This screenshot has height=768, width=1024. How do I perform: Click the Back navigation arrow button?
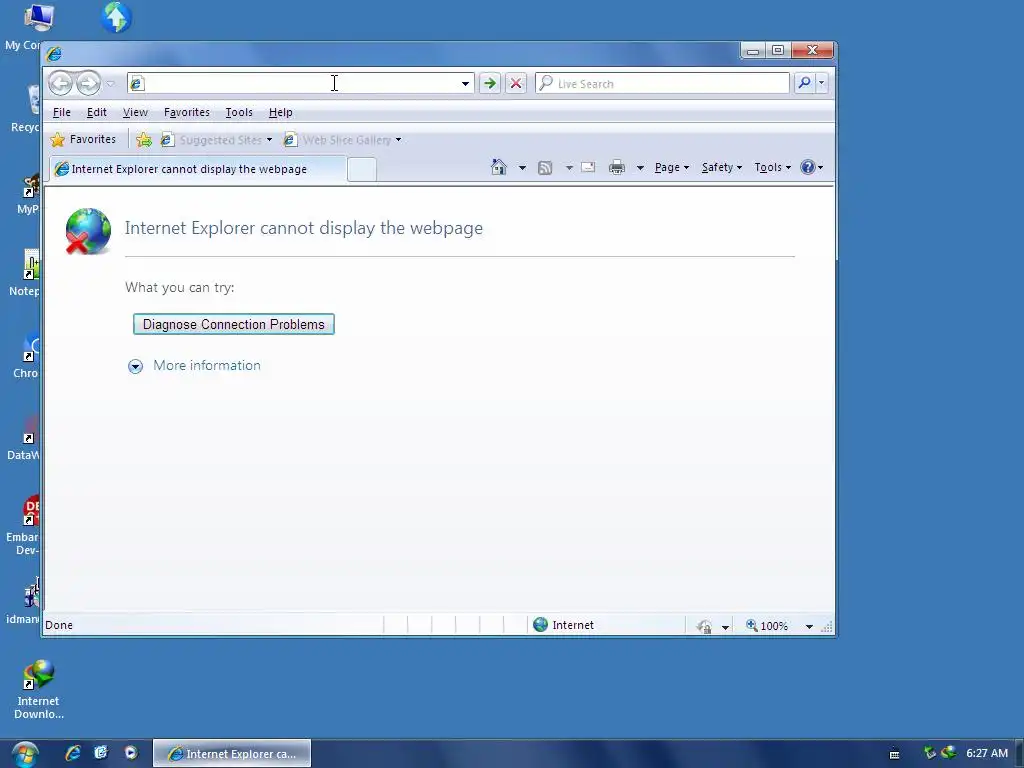pyautogui.click(x=61, y=83)
